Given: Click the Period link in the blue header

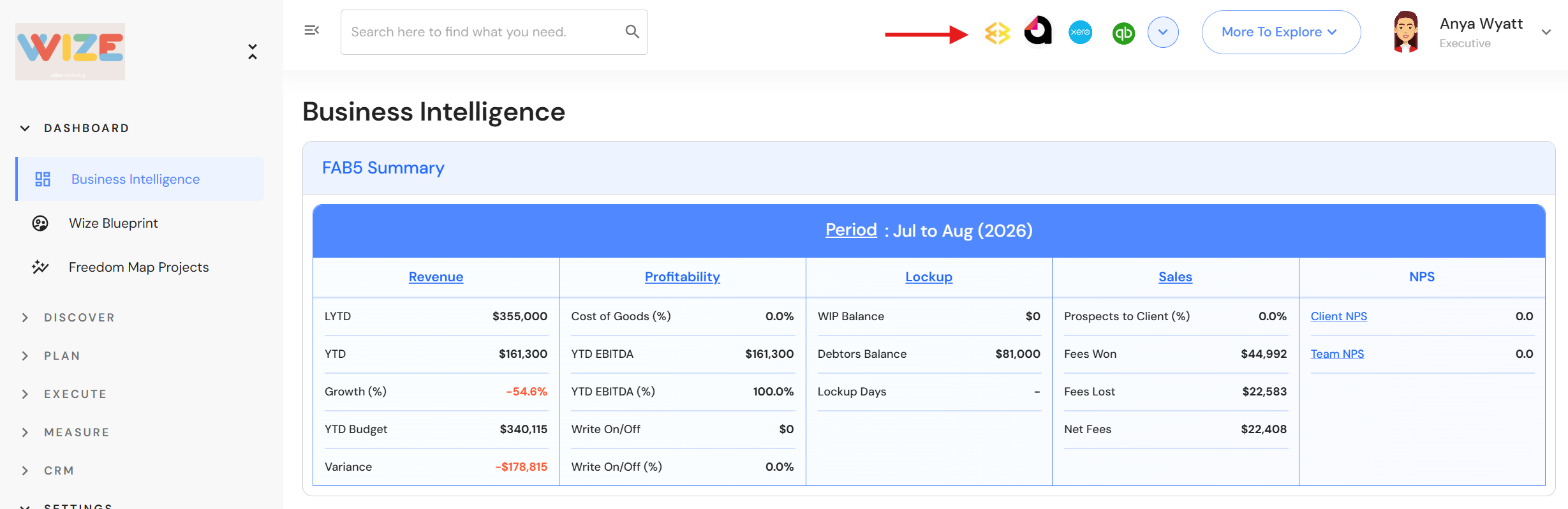Looking at the screenshot, I should (x=850, y=230).
